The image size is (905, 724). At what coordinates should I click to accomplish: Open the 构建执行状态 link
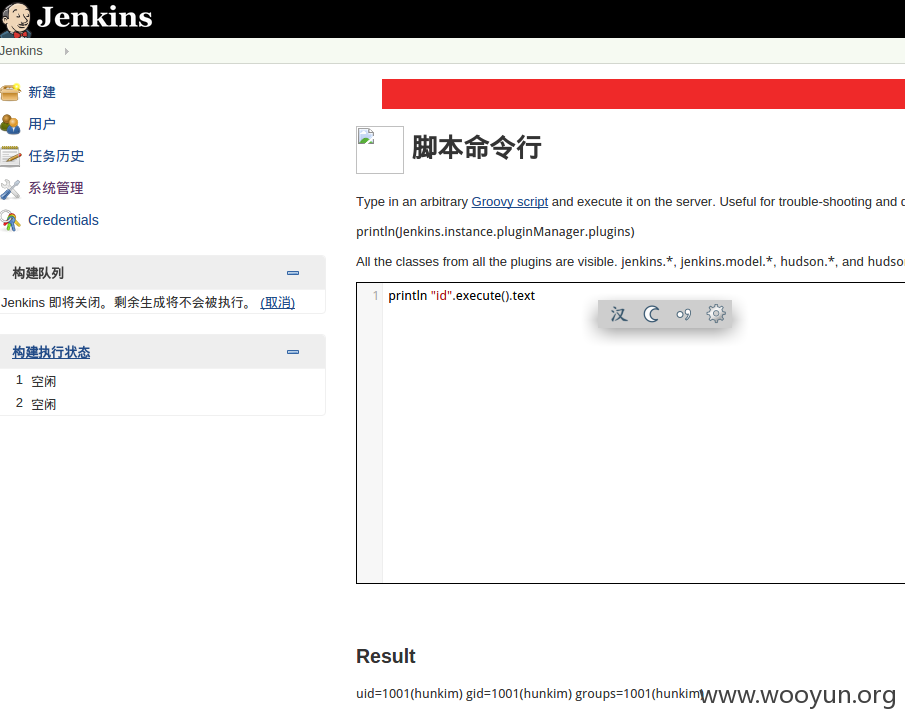[x=51, y=352]
